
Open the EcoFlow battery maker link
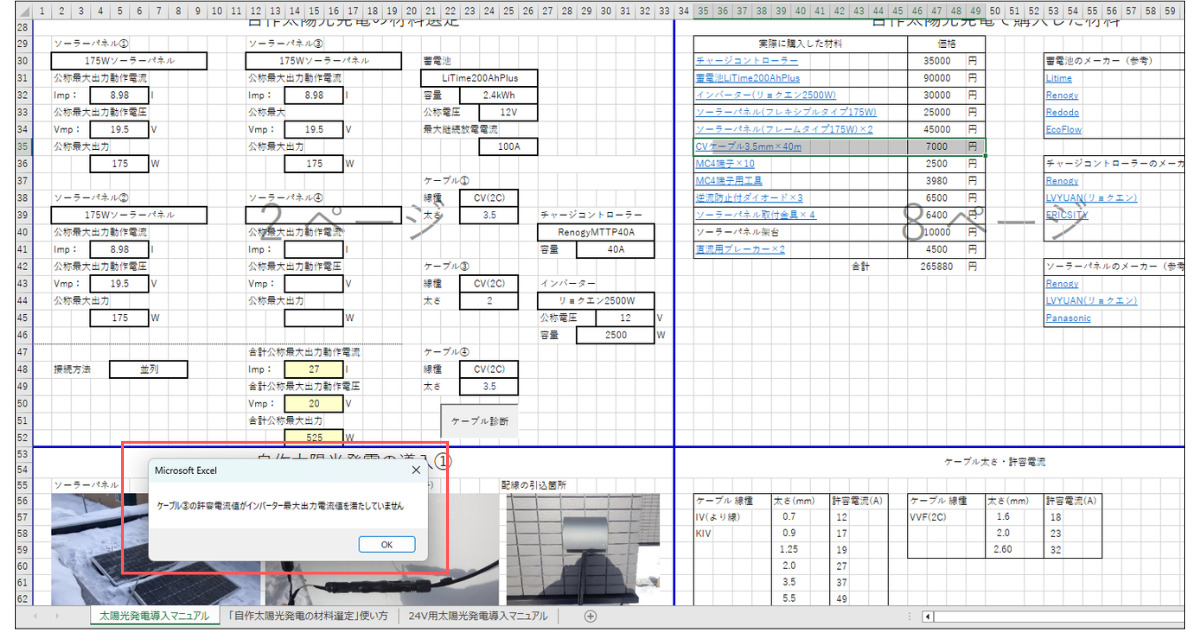click(1063, 130)
